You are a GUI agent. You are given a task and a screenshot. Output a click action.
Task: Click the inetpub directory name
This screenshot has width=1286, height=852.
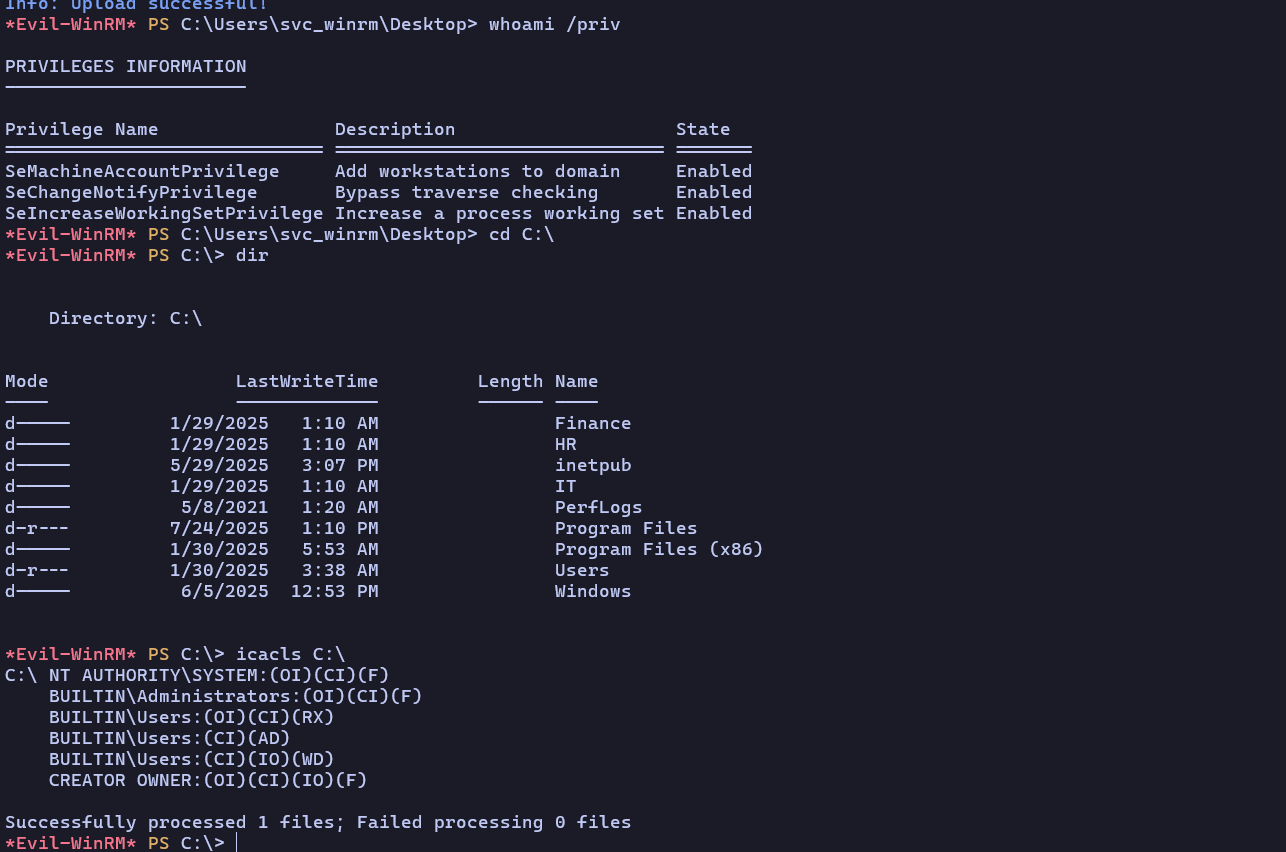[593, 465]
